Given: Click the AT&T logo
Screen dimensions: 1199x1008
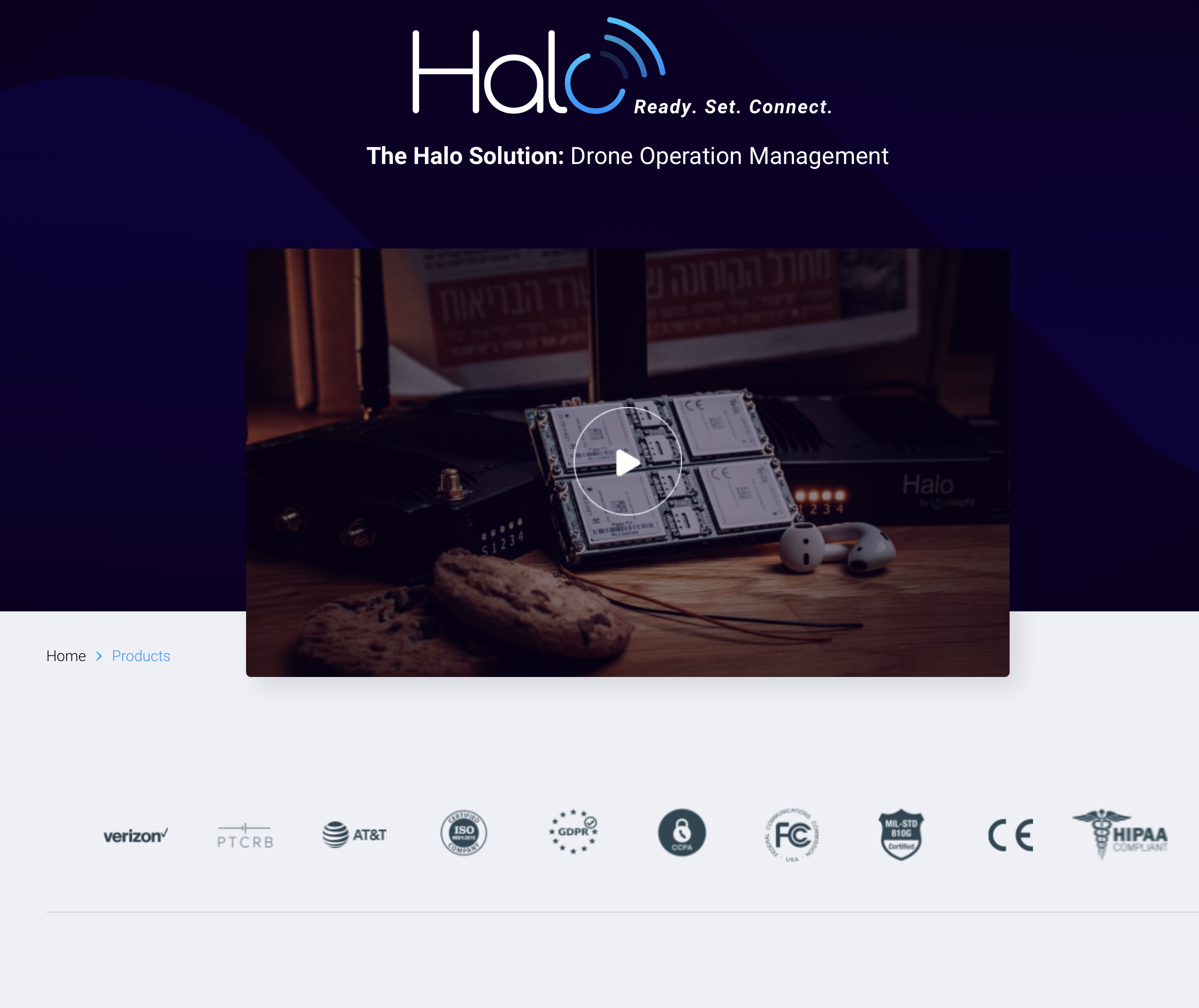Looking at the screenshot, I should [354, 835].
